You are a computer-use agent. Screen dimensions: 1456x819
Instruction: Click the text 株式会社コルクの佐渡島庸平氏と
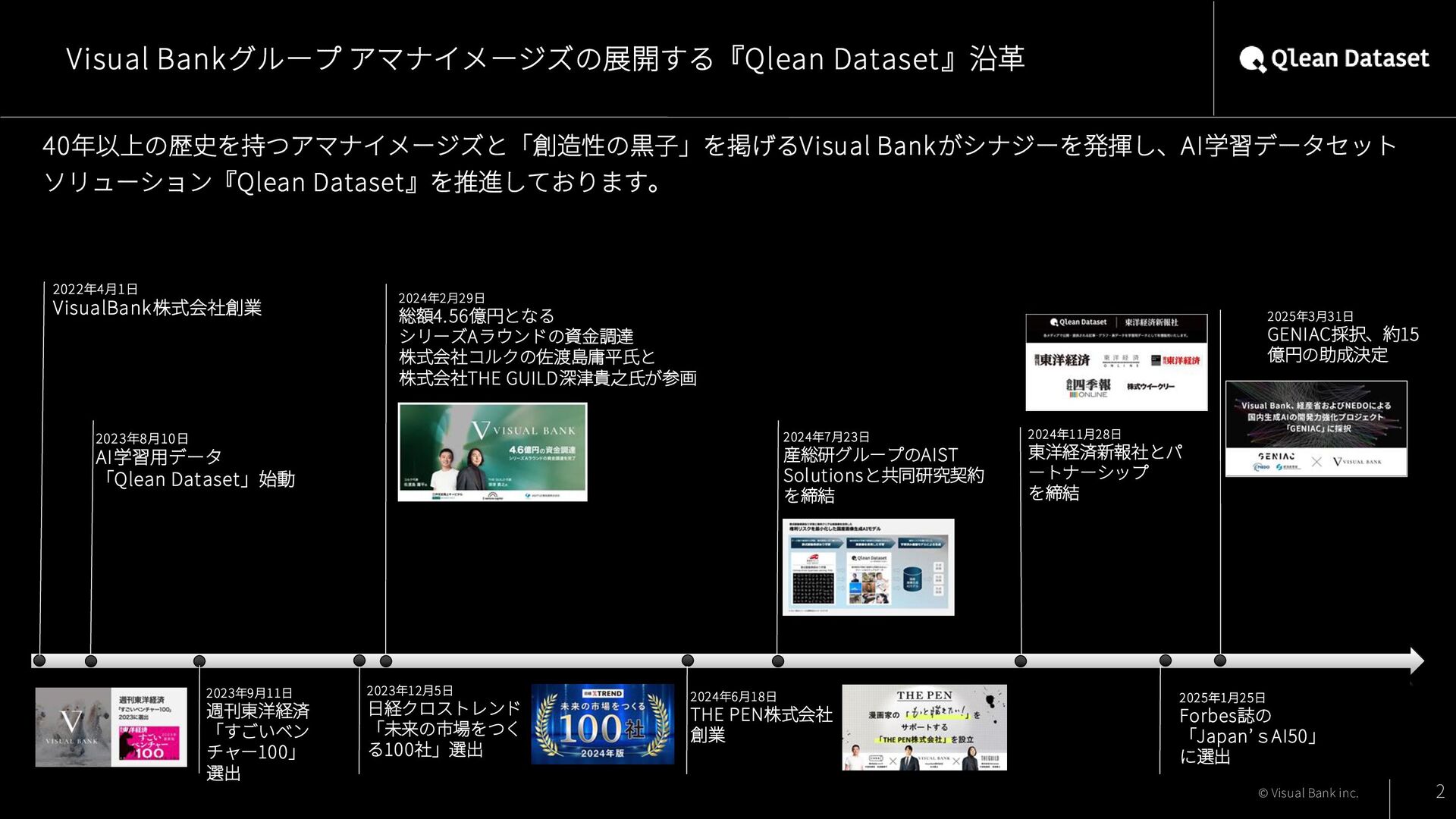pyautogui.click(x=527, y=356)
